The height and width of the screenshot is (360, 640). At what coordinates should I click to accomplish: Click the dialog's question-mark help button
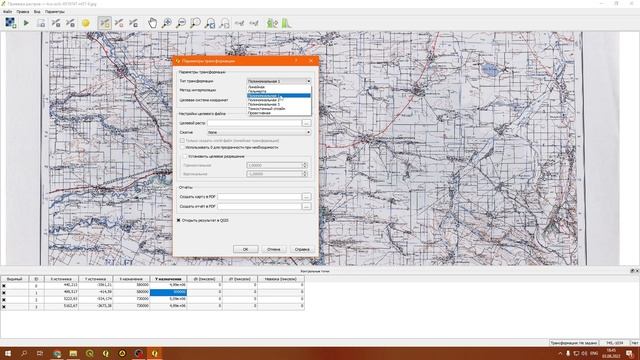pos(296,60)
